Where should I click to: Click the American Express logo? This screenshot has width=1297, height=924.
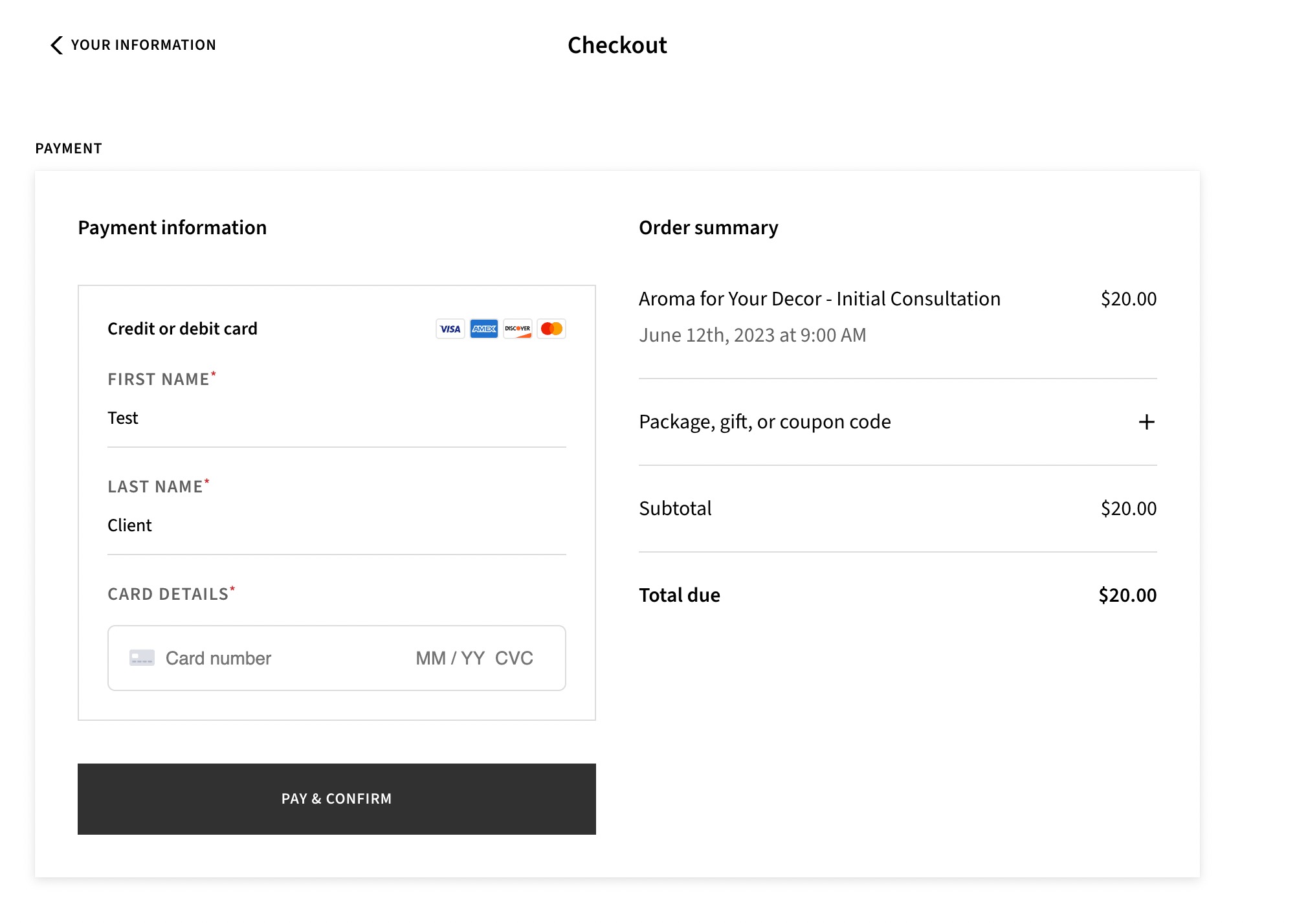click(484, 329)
